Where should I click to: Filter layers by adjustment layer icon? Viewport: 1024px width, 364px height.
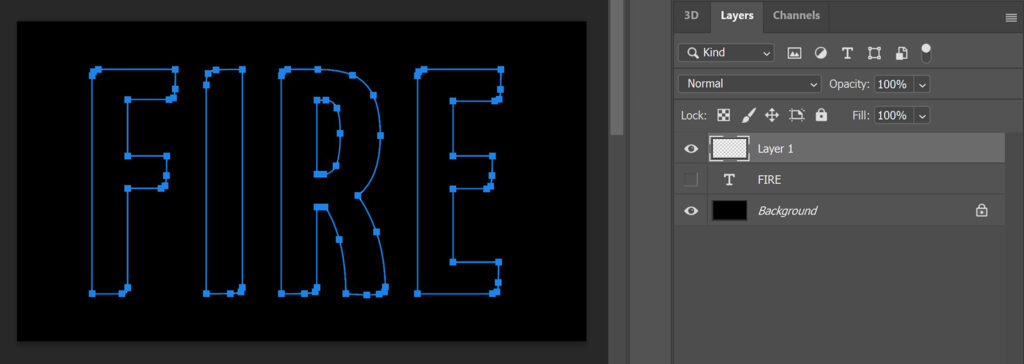821,53
